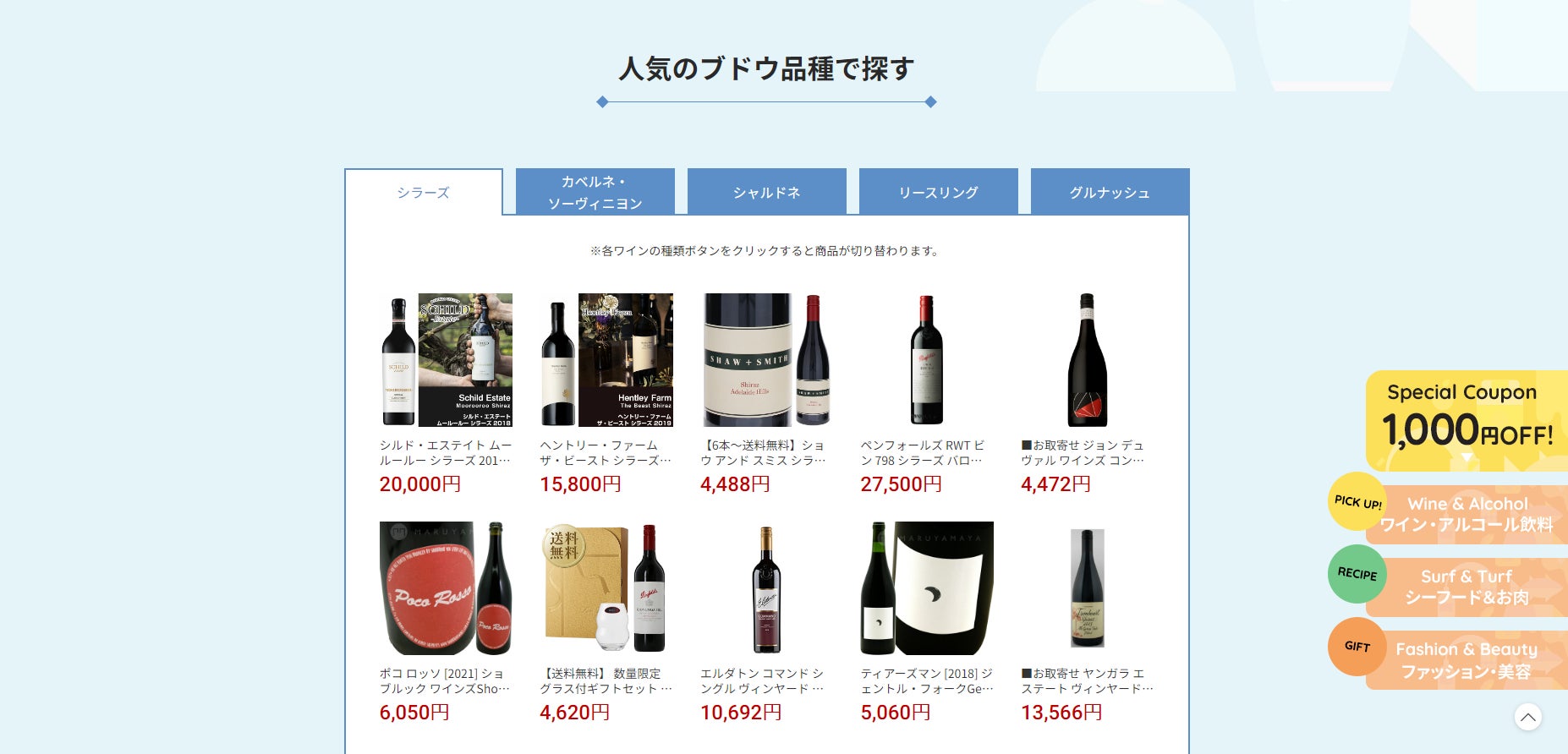Click the ティアーズマン [2018] product title
The height and width of the screenshot is (754, 1568).
coord(927,681)
